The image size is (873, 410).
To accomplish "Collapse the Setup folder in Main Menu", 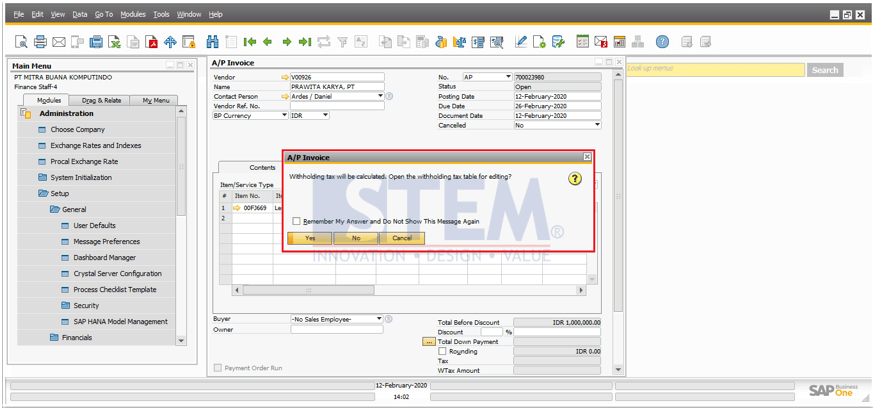I will pyautogui.click(x=43, y=193).
